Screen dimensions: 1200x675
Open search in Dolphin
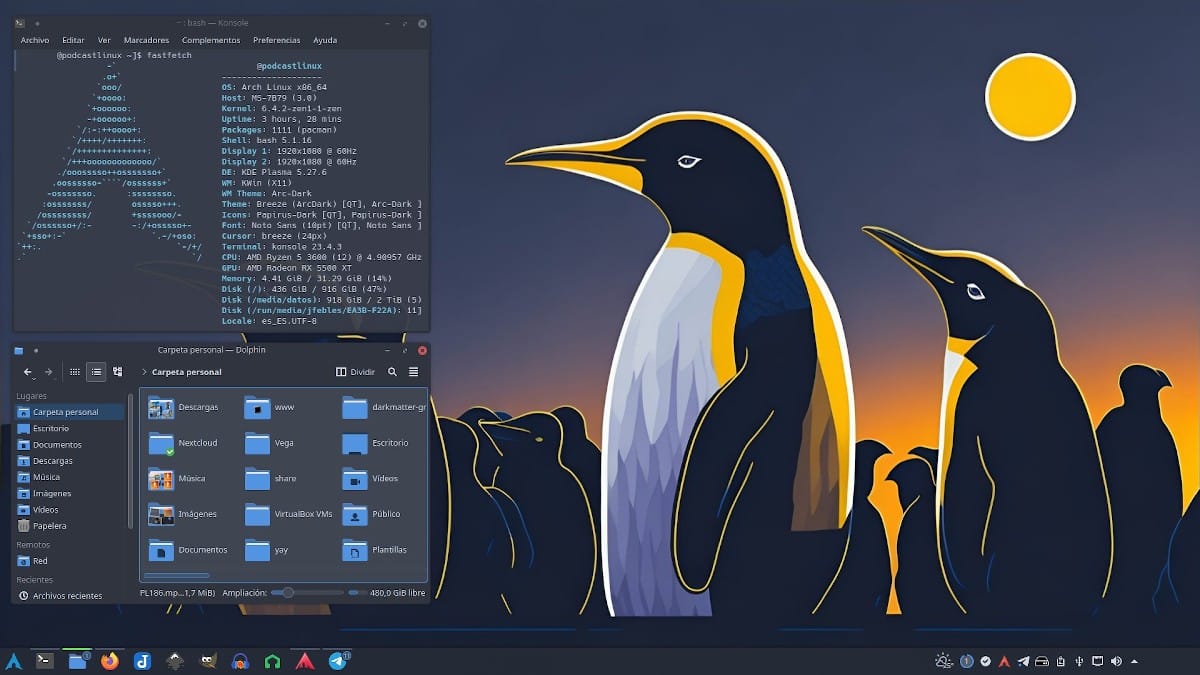(392, 372)
